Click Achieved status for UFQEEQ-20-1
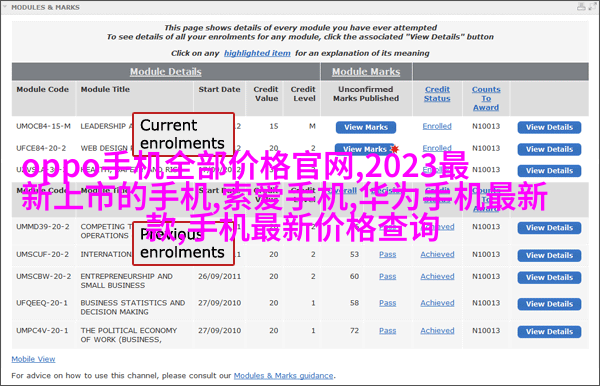600x386 pixels. [437, 303]
